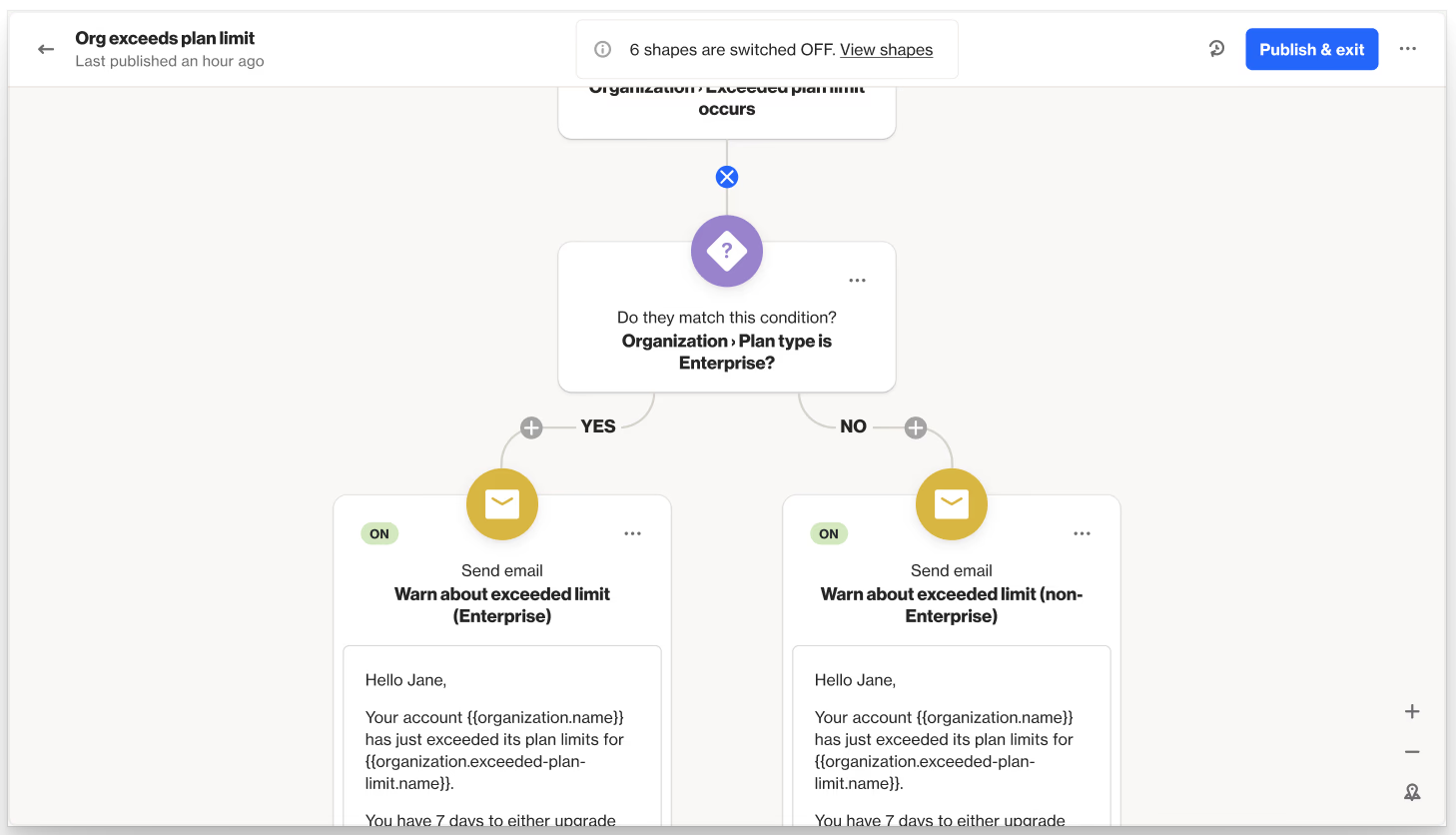
Task: Select the non-Enterprise email send icon
Action: 951,504
